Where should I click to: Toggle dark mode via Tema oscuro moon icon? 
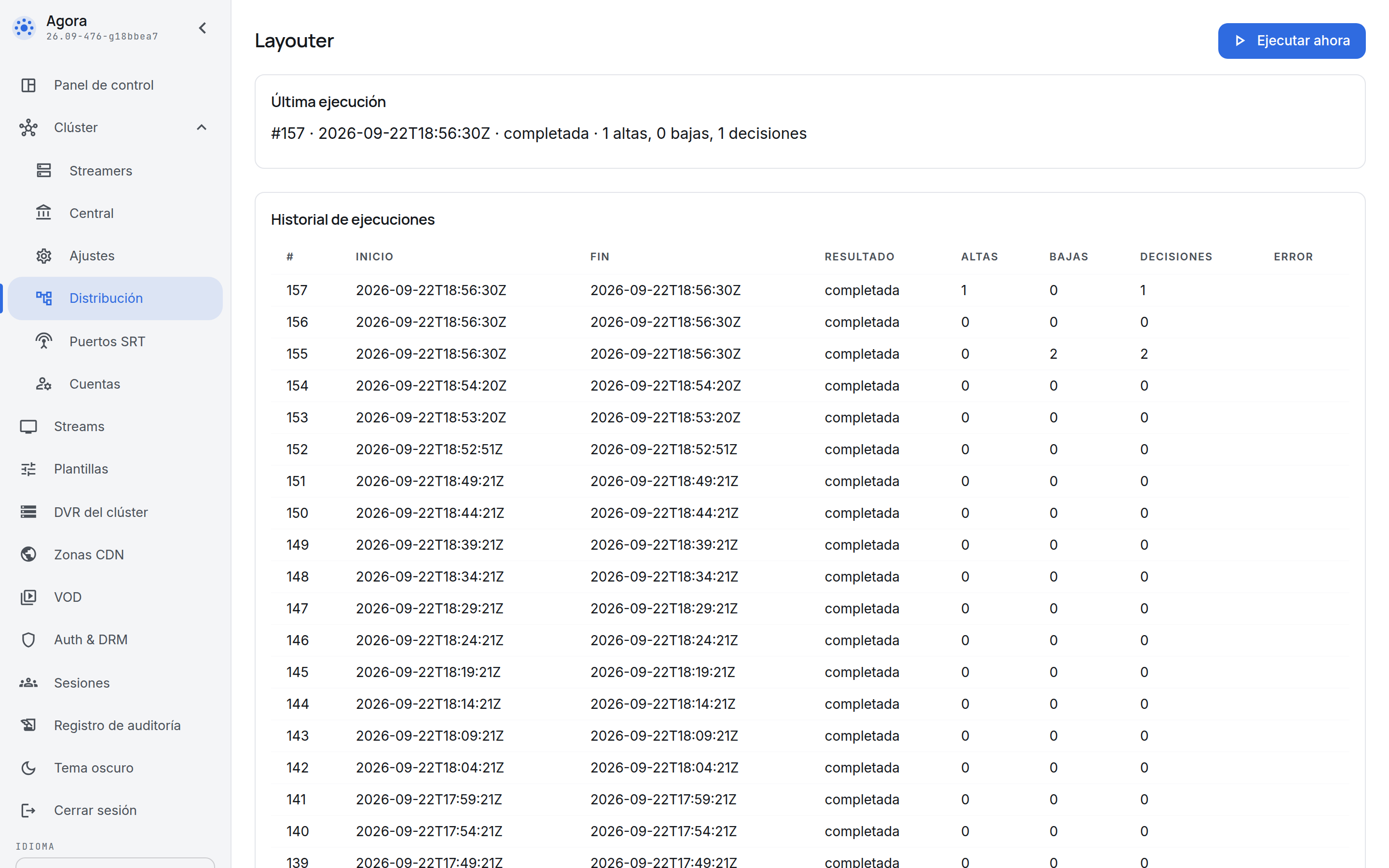pos(29,768)
